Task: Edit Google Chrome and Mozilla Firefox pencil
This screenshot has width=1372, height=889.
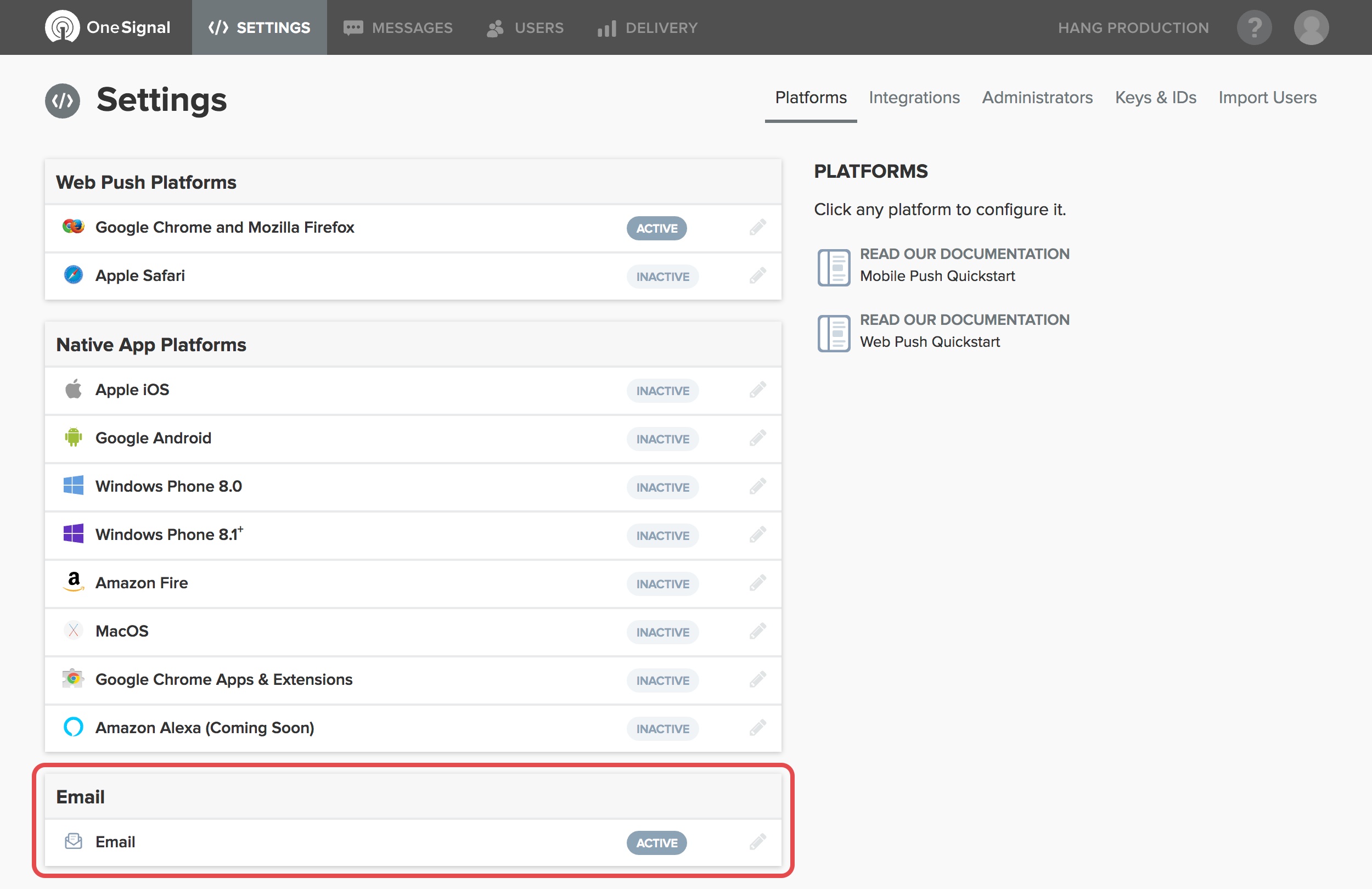Action: pyautogui.click(x=757, y=227)
